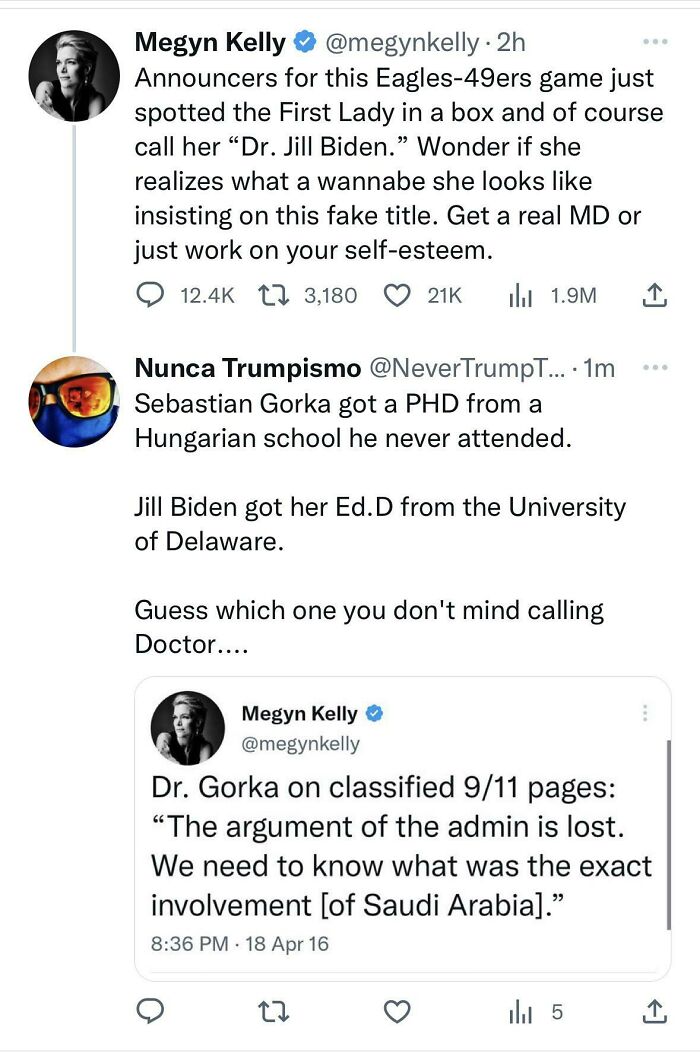The height and width of the screenshot is (1053, 700).
Task: Click the quoted tweet's 8:36 PM timestamp
Action: pos(239,942)
